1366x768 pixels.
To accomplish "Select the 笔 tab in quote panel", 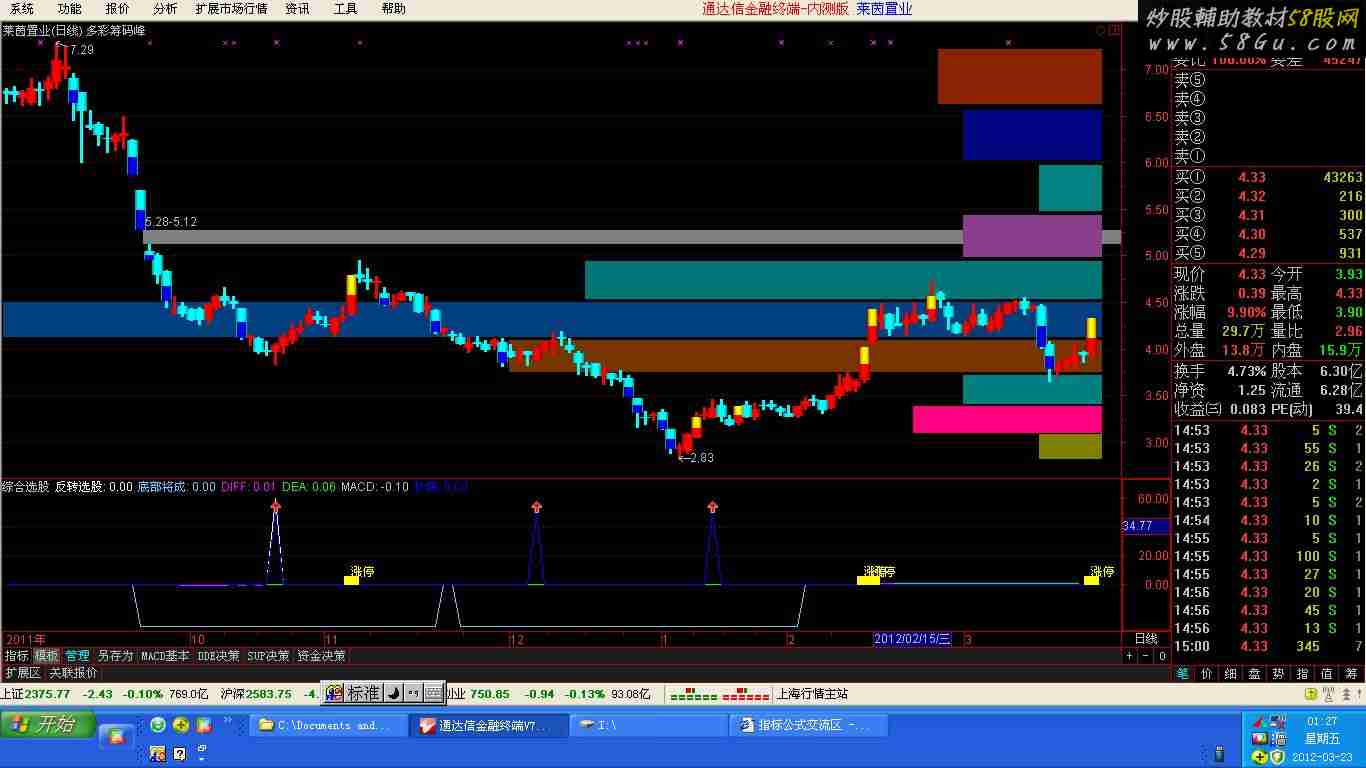I will (x=1183, y=674).
